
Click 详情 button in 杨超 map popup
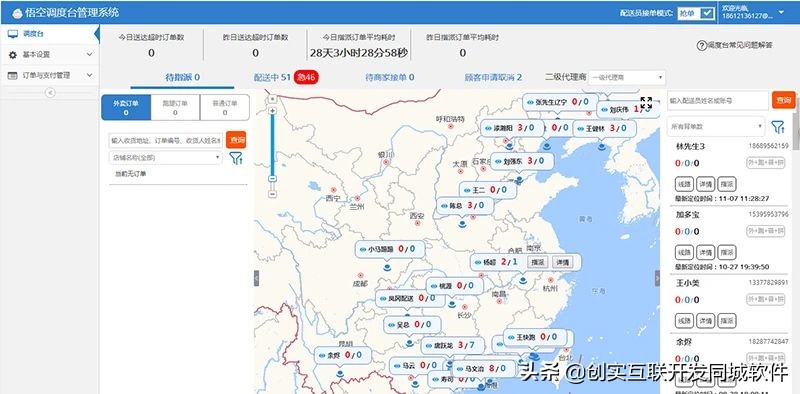click(562, 262)
